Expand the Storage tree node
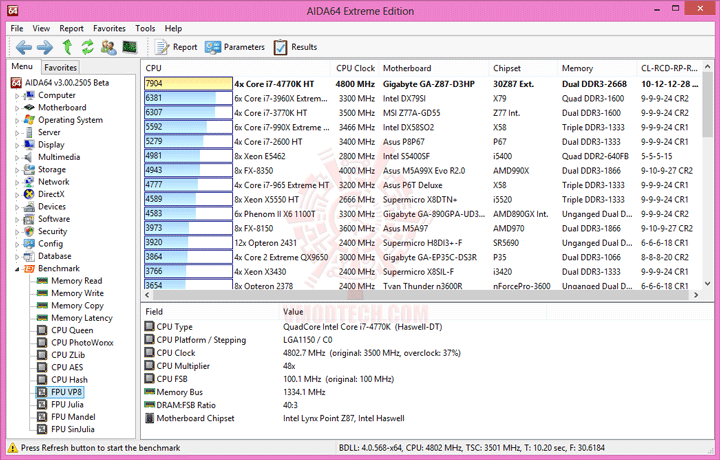The height and width of the screenshot is (460, 720). (17, 170)
